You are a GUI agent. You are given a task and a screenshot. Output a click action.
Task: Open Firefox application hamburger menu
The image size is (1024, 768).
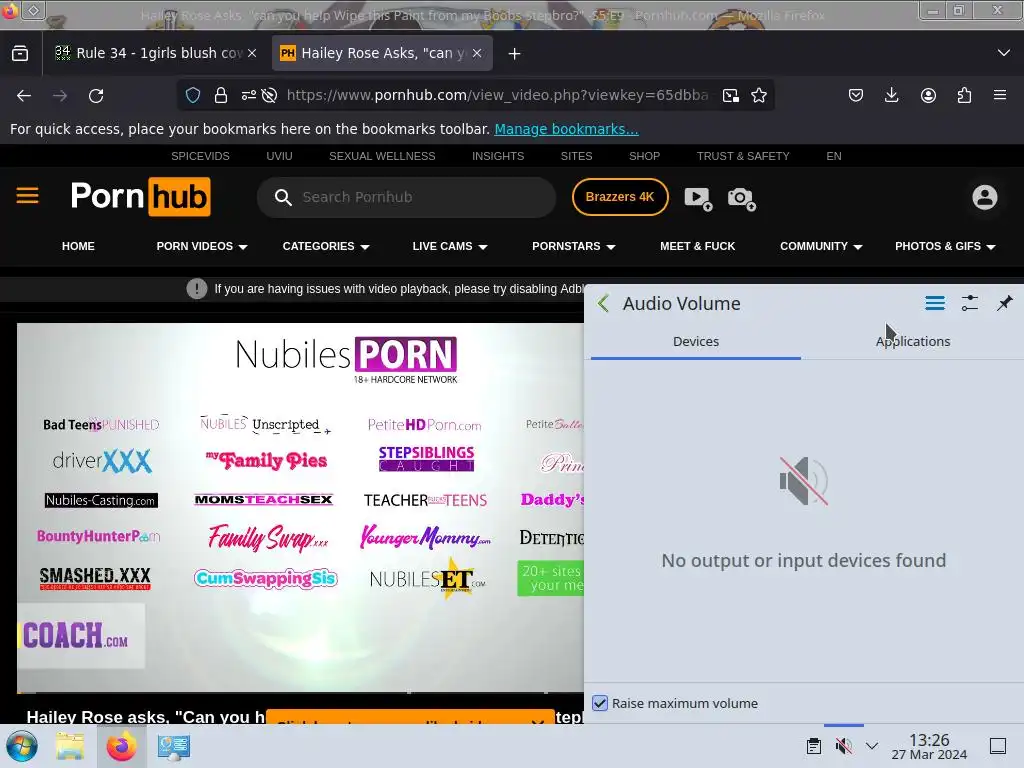coord(1000,95)
